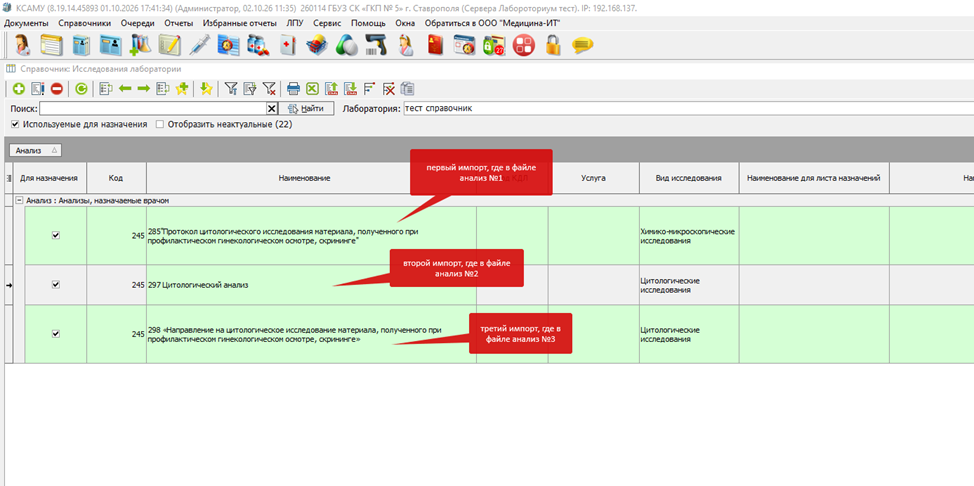The height and width of the screenshot is (486, 974).
Task: Select row '297 Цитологический анализ' name cell
Action: click(x=311, y=285)
